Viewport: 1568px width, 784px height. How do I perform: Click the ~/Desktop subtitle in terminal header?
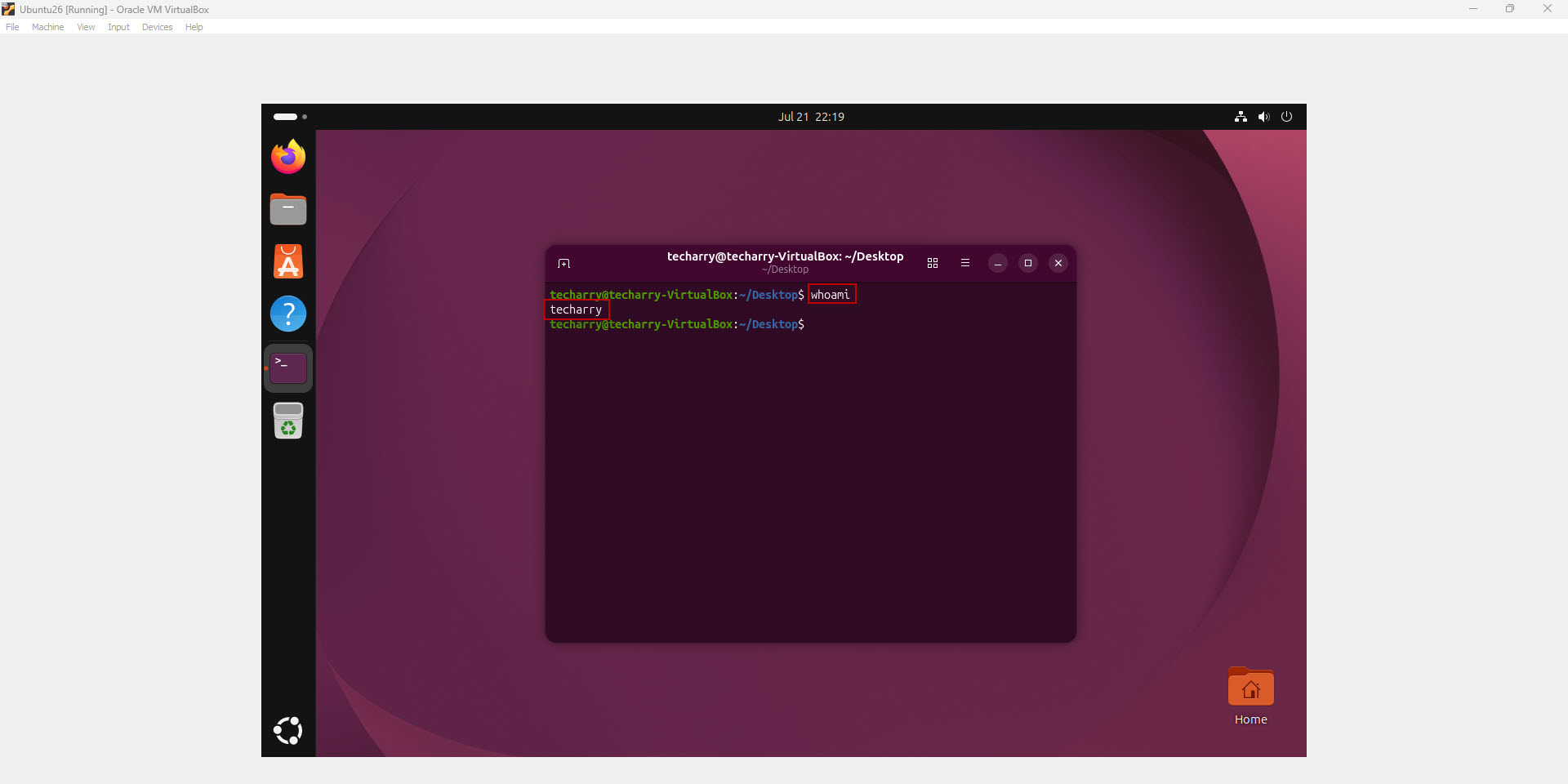pos(785,269)
